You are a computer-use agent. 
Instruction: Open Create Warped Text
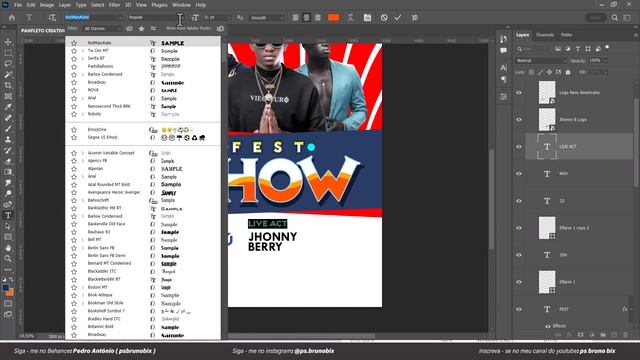click(350, 18)
